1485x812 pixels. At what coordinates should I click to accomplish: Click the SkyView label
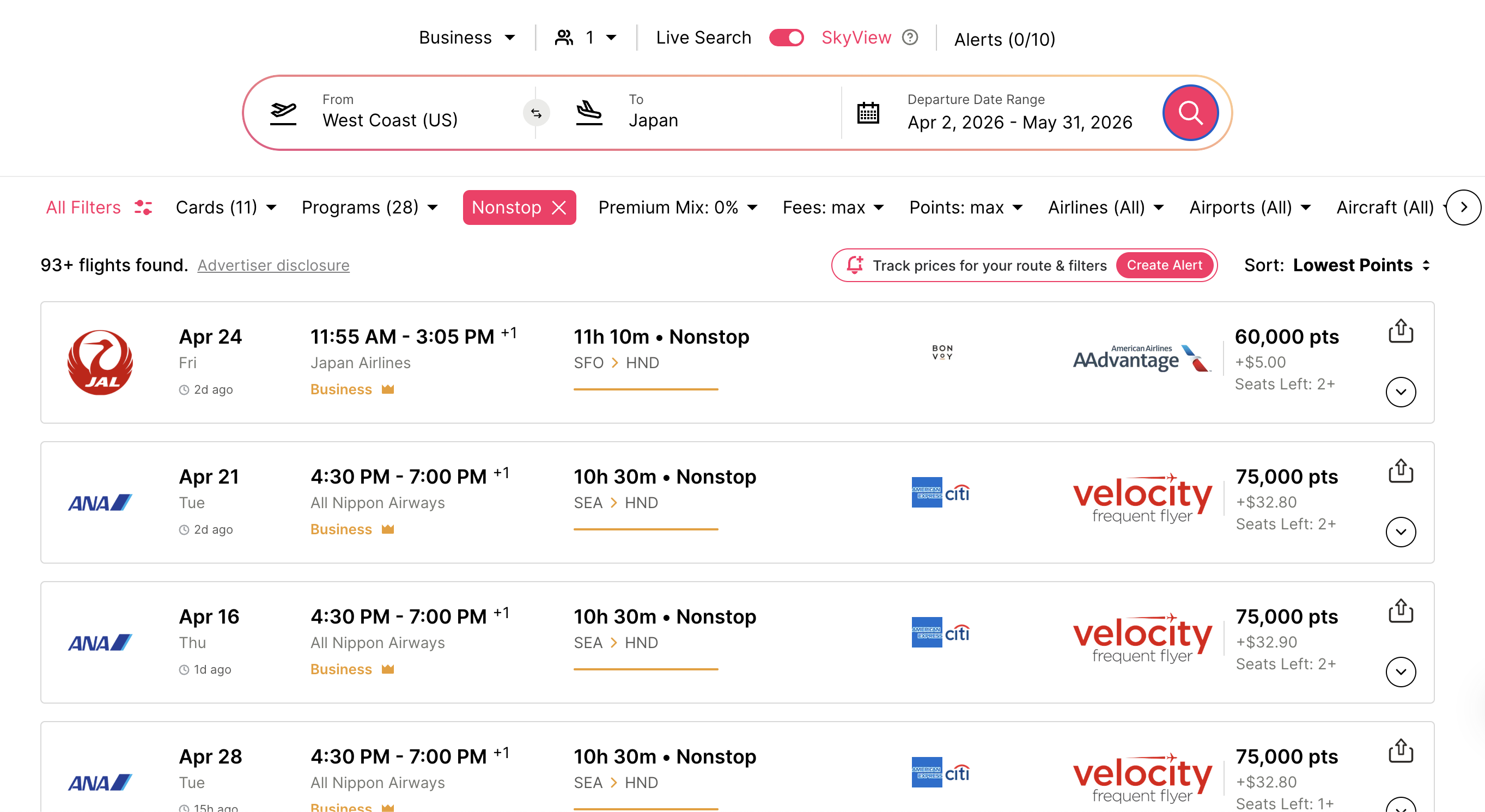856,38
